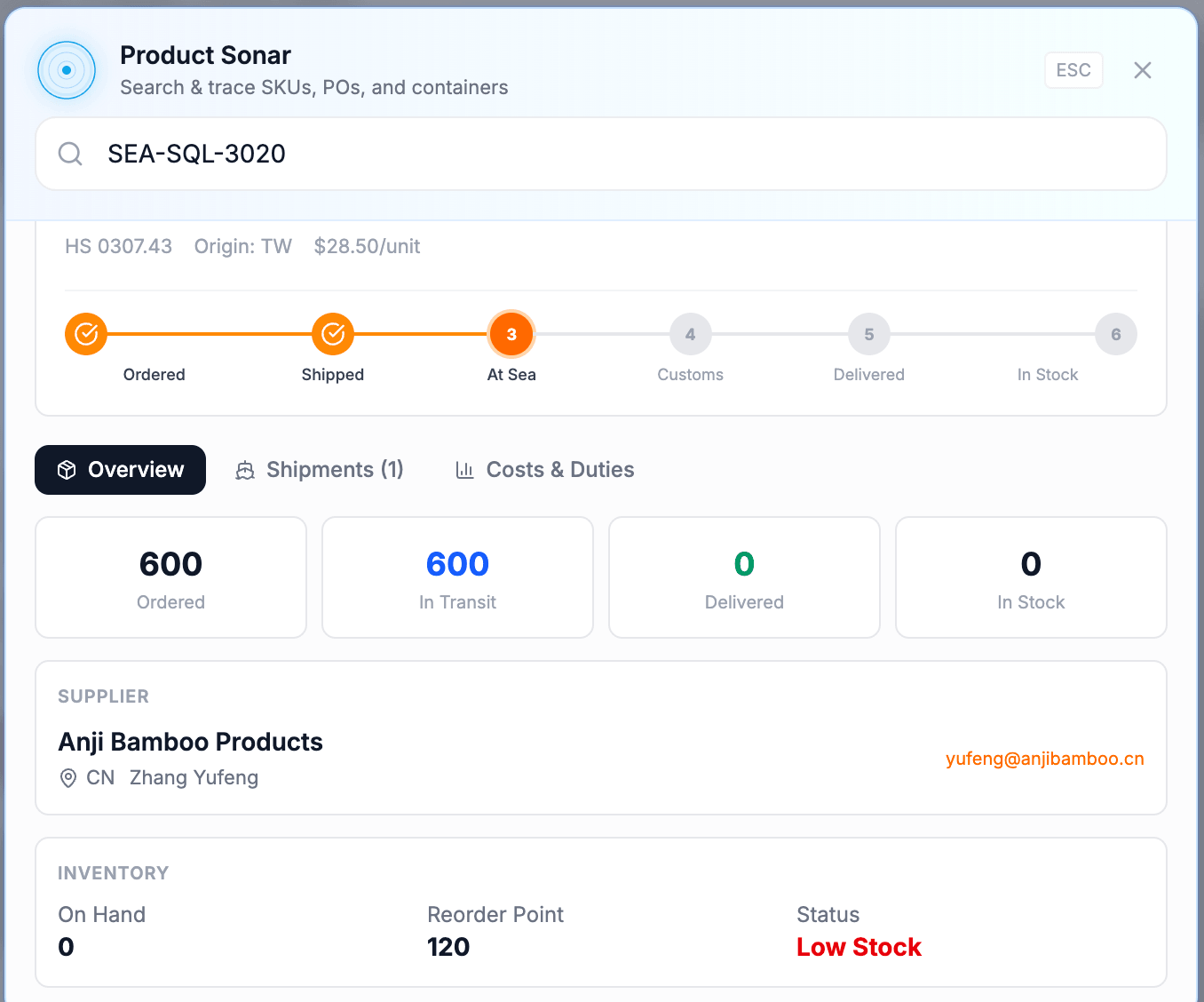
Task: Click the location pin icon next to CN
Action: tap(68, 778)
